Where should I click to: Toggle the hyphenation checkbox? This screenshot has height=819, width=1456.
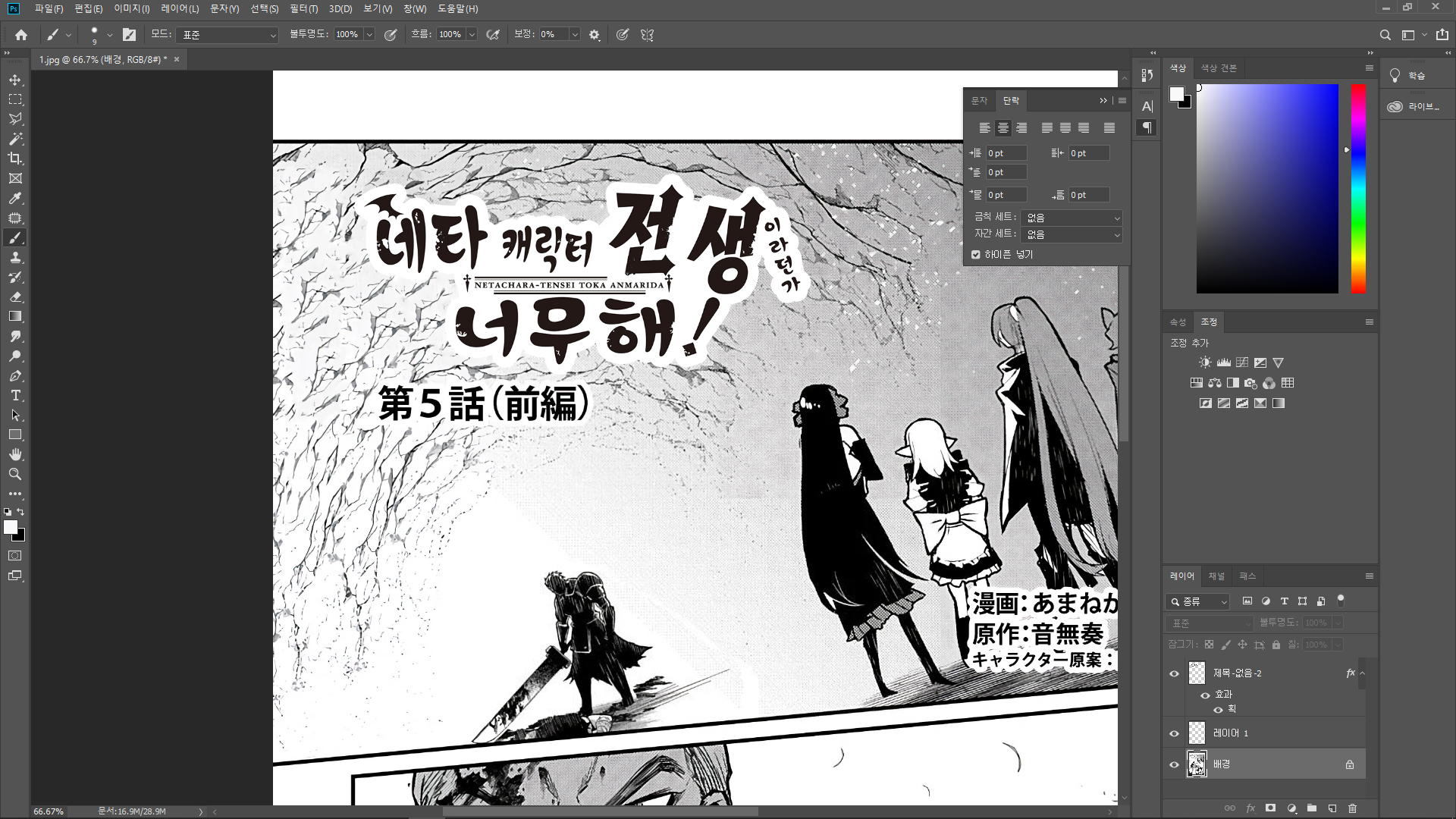976,255
